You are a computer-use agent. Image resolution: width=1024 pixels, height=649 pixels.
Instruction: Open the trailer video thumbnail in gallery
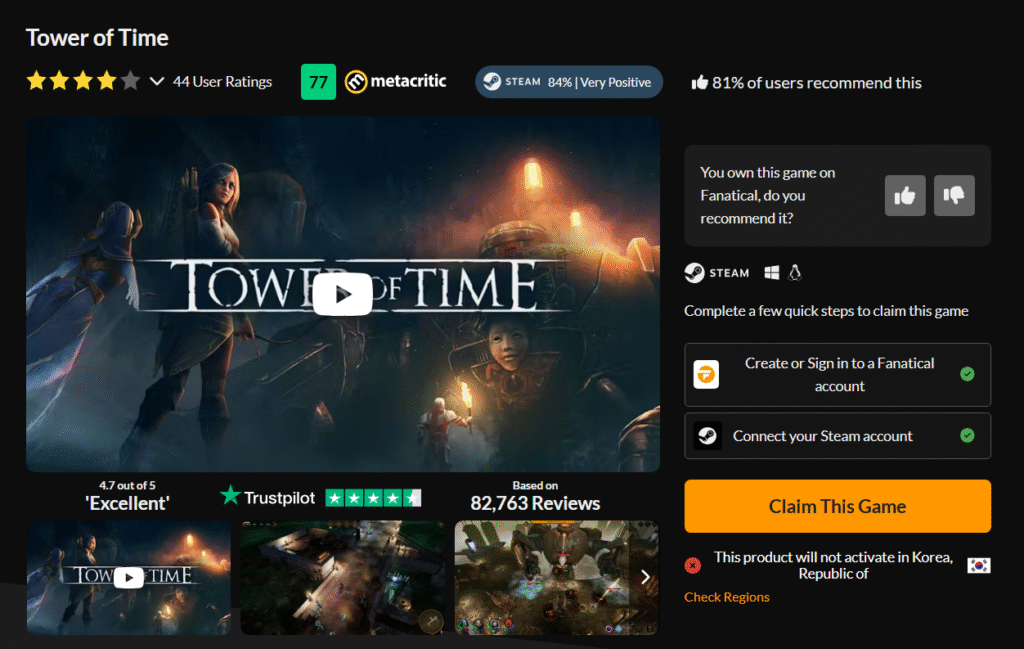point(129,577)
